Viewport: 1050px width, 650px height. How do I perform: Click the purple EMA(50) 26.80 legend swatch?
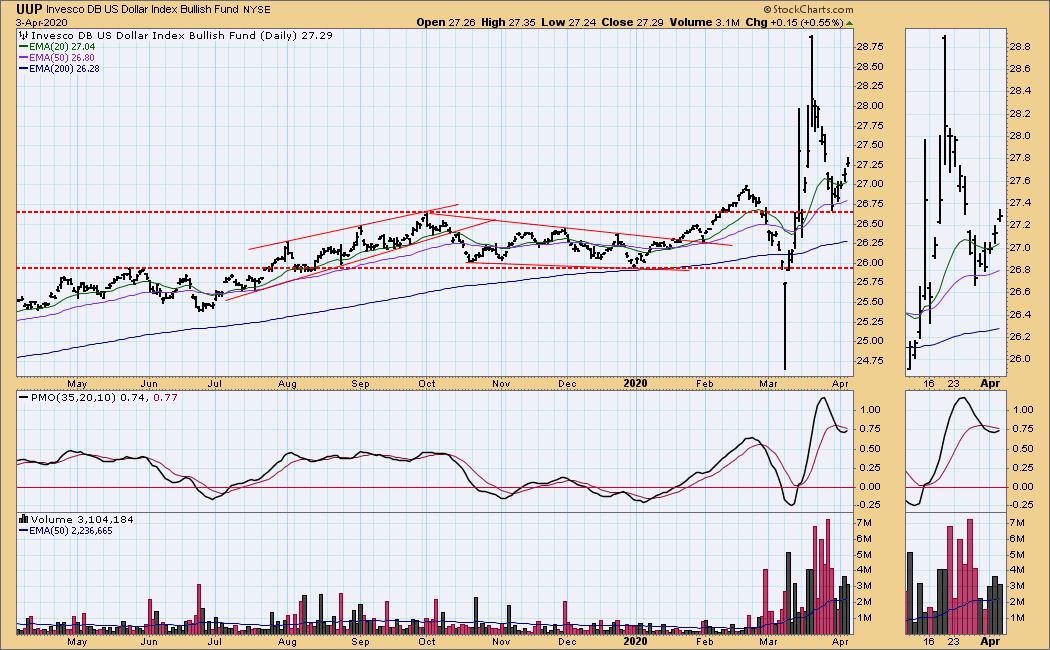tap(23, 58)
